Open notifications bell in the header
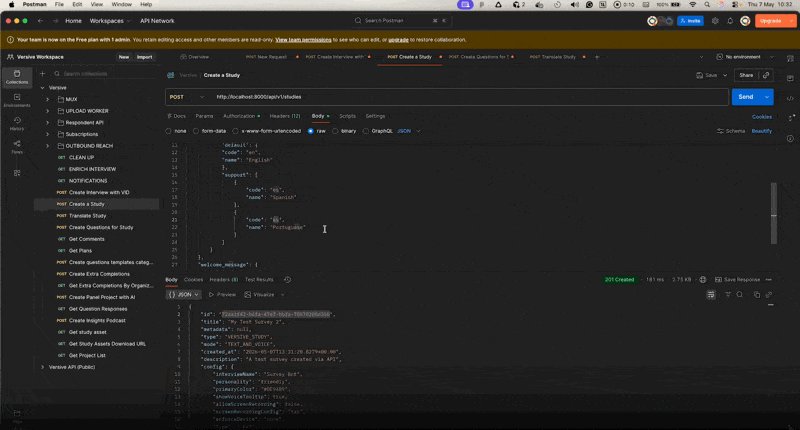Screen dimensions: 800x430 730,21
